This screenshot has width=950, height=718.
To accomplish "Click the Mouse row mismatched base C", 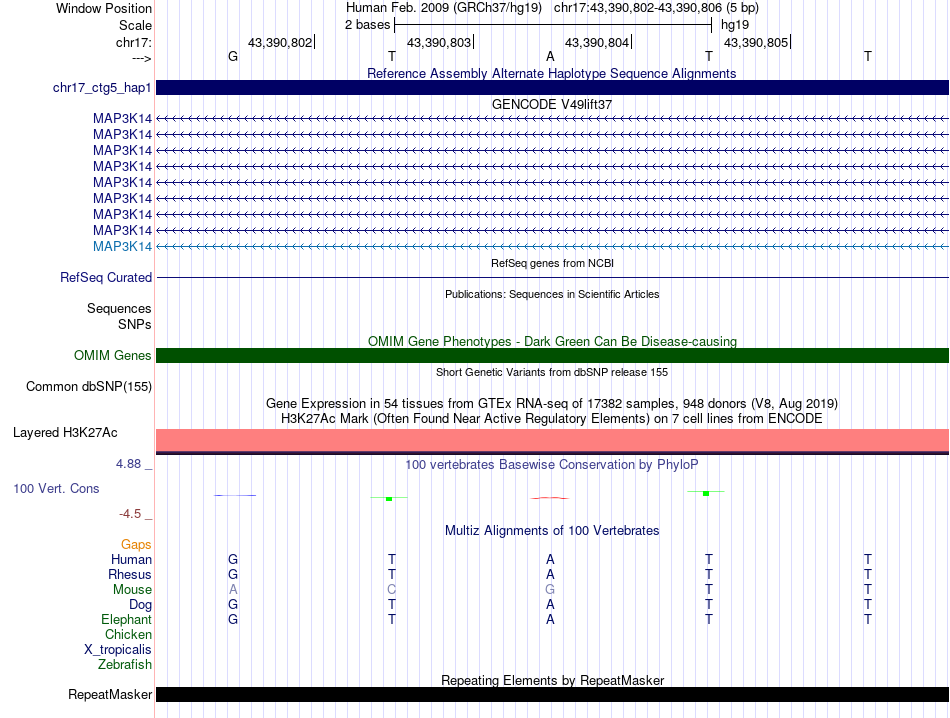I will point(391,590).
